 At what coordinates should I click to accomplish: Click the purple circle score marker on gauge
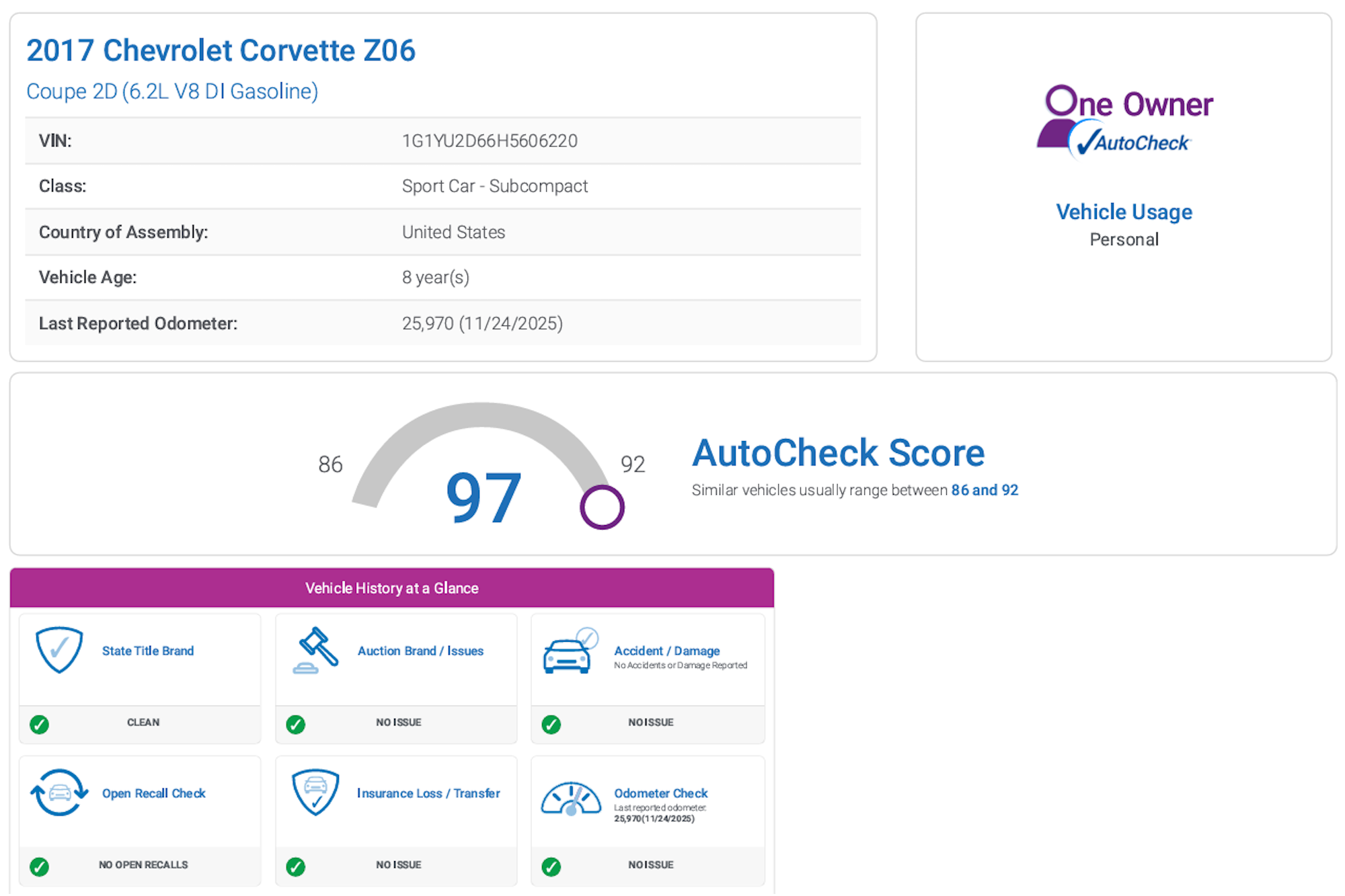click(602, 507)
